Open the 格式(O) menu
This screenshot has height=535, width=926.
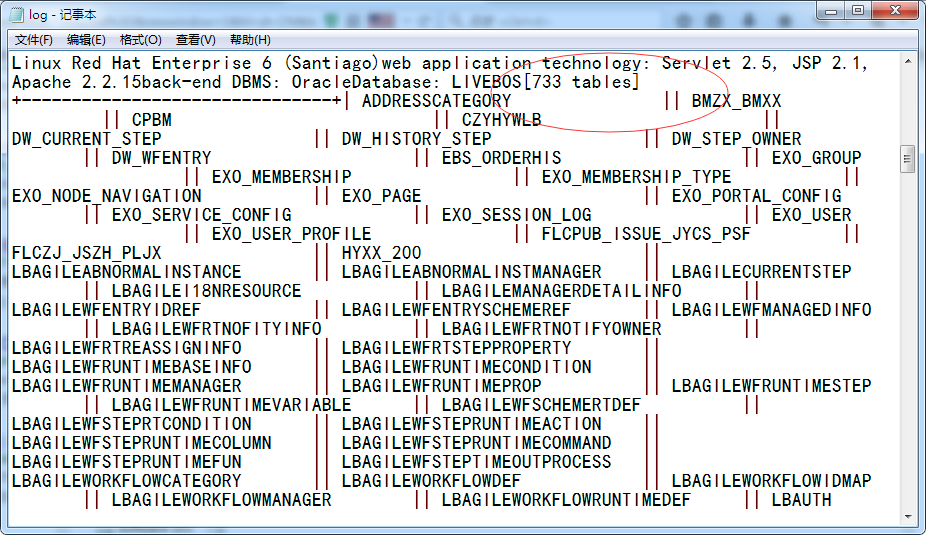point(141,40)
